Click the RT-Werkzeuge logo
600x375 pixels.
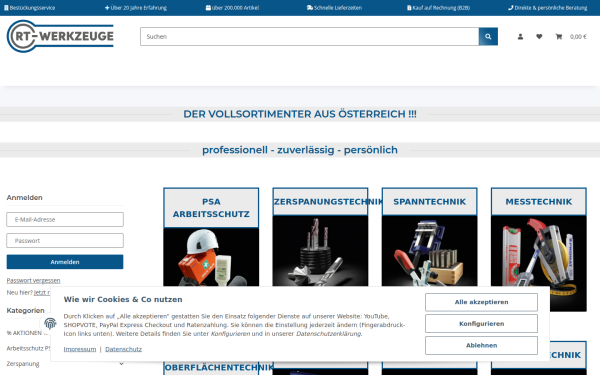pyautogui.click(x=60, y=36)
